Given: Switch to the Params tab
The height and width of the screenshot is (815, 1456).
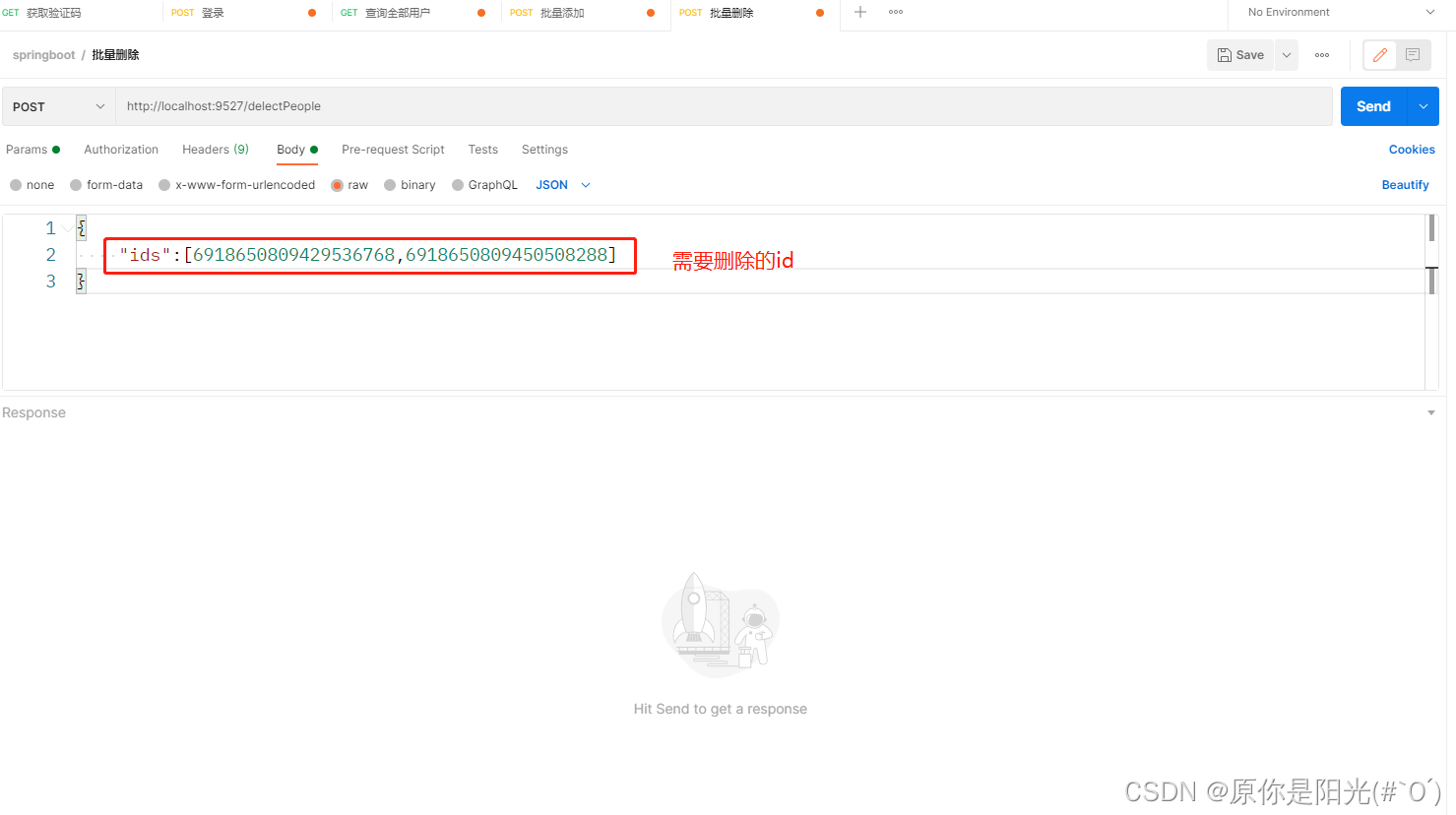Looking at the screenshot, I should (32, 150).
